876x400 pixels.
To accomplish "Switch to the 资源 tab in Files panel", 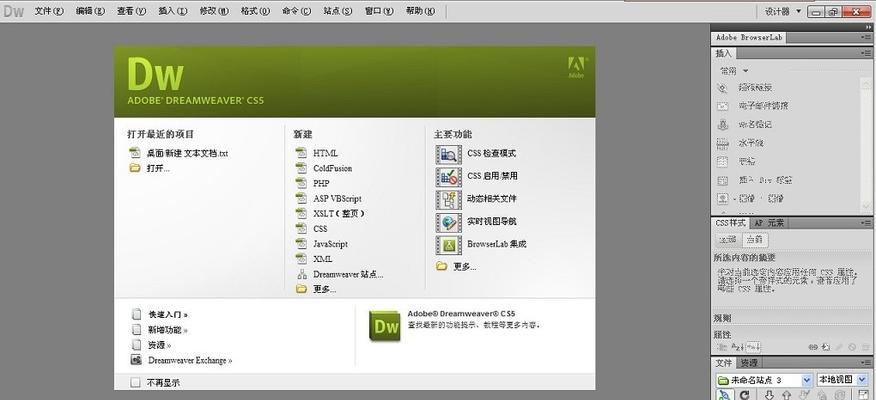I will (x=749, y=363).
